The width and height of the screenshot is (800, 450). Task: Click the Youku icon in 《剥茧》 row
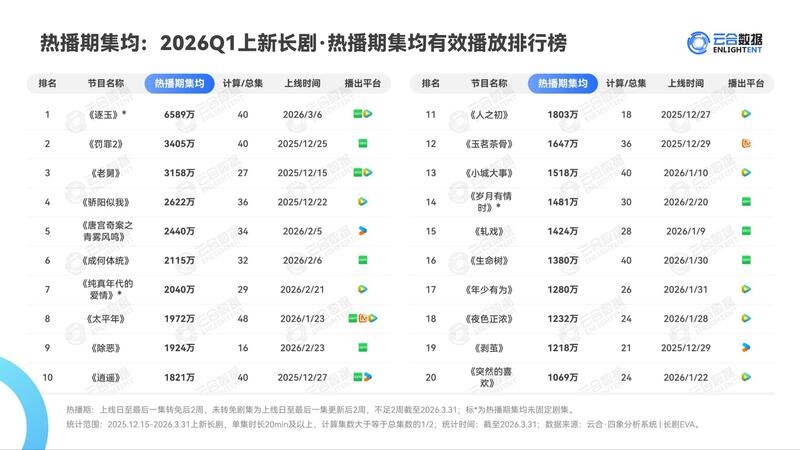point(745,347)
